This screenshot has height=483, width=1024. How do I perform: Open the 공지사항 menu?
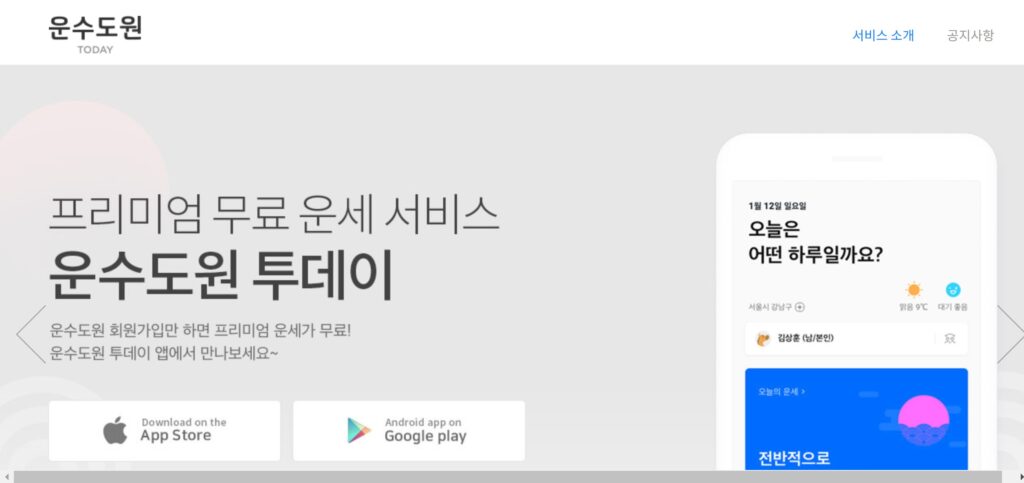(x=970, y=35)
